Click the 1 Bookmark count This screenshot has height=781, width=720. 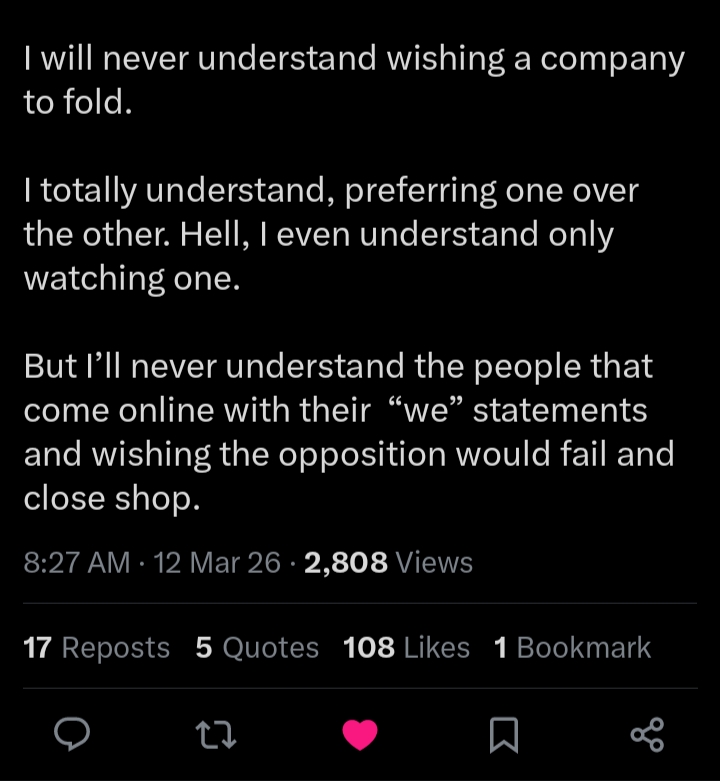click(x=572, y=648)
